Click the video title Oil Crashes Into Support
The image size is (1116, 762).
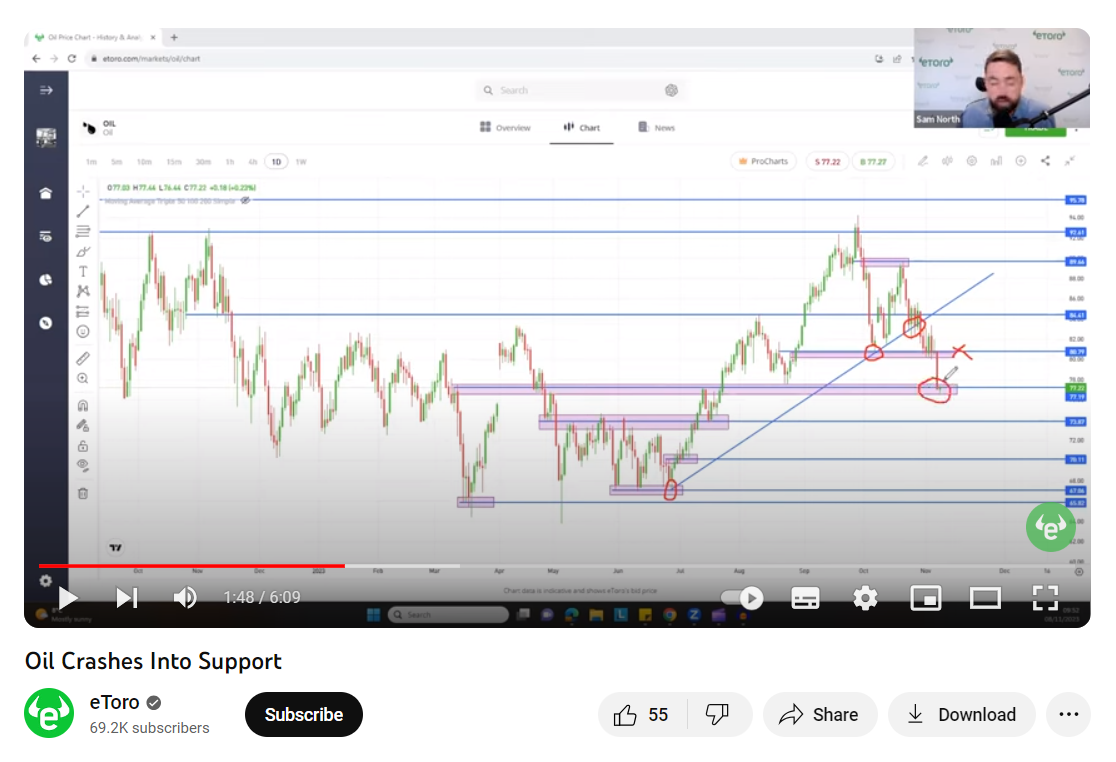(154, 661)
